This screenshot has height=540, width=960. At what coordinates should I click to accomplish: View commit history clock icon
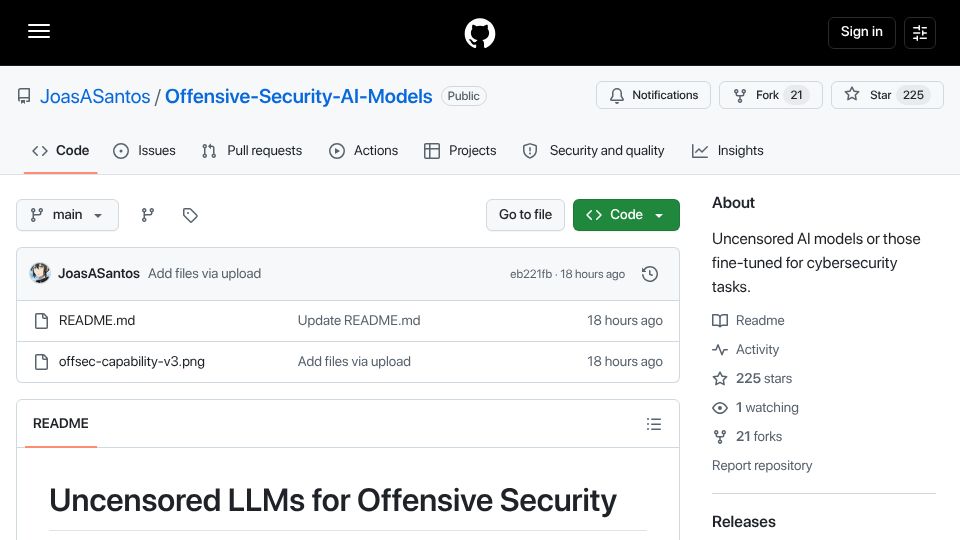[x=650, y=274]
